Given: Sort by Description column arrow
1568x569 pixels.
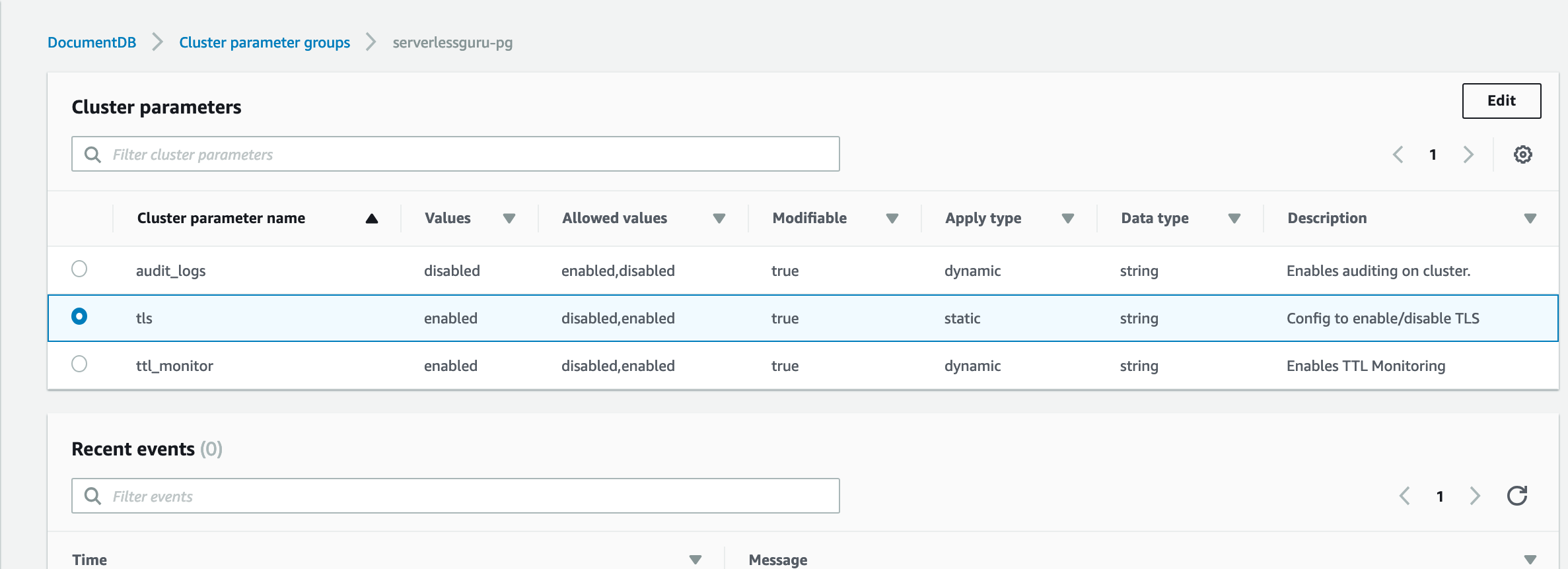Looking at the screenshot, I should tap(1530, 218).
